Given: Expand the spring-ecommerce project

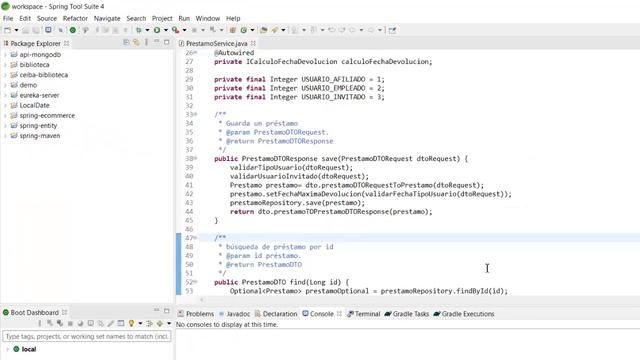Looking at the screenshot, I should (x=5, y=116).
